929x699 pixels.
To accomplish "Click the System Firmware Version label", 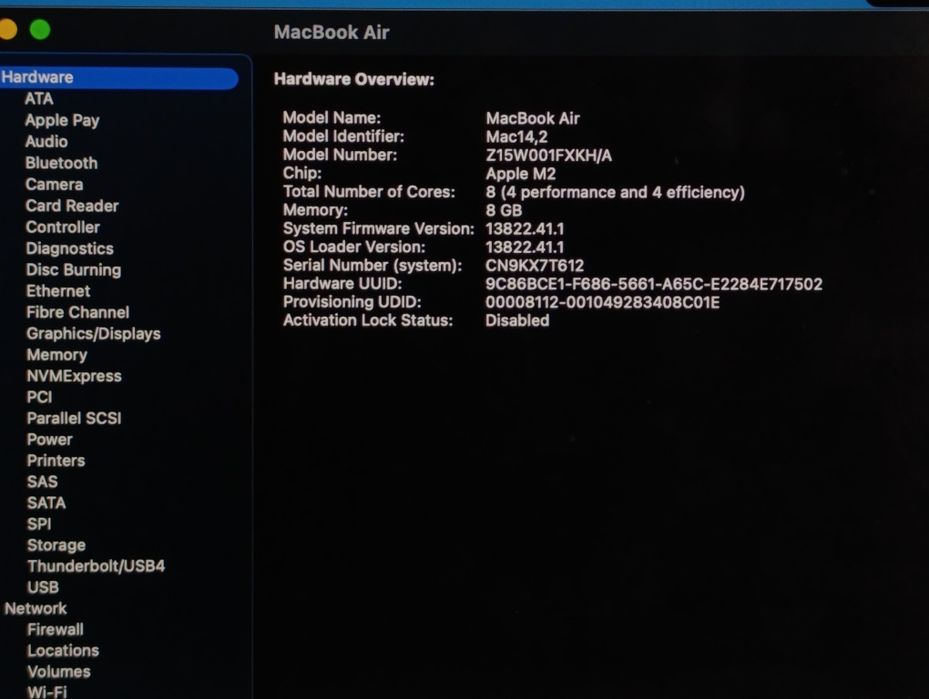I will (379, 228).
